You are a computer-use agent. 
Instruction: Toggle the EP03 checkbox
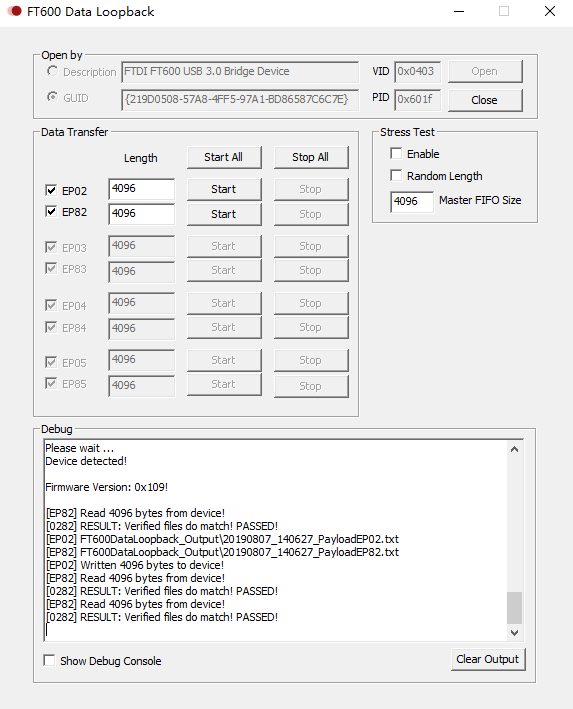click(x=51, y=247)
